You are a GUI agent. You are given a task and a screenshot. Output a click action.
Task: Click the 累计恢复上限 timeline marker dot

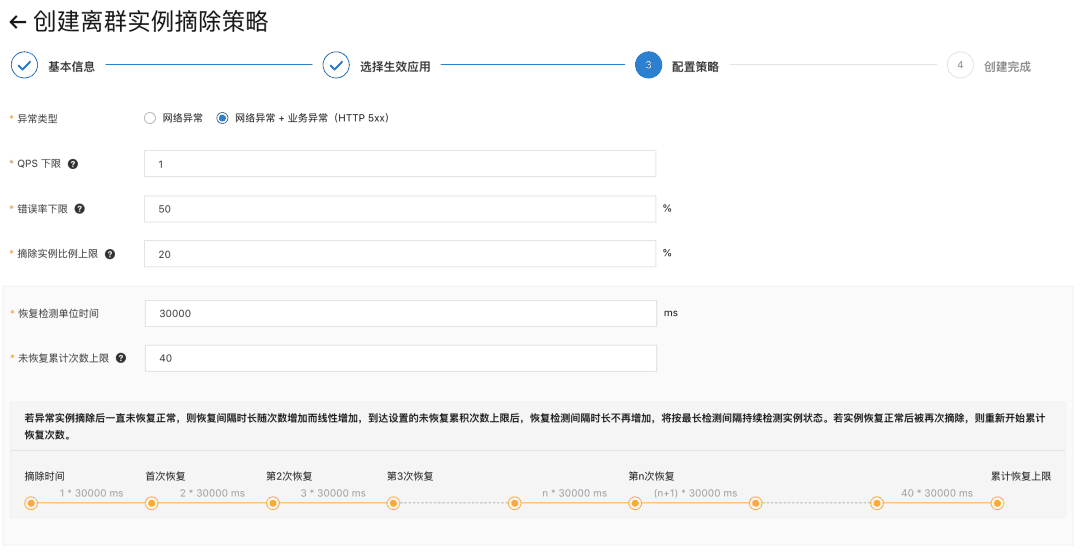click(997, 503)
